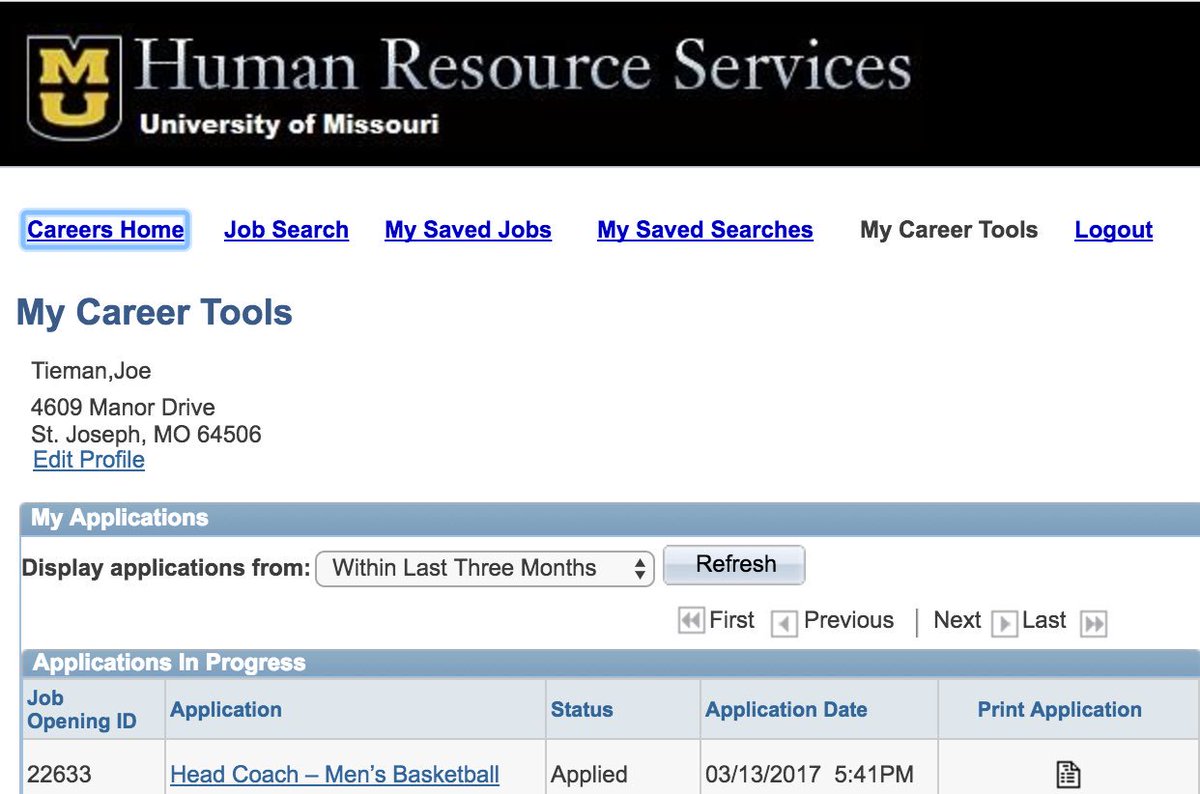The width and height of the screenshot is (1200, 794).
Task: Go to Careers Home
Action: [x=105, y=230]
